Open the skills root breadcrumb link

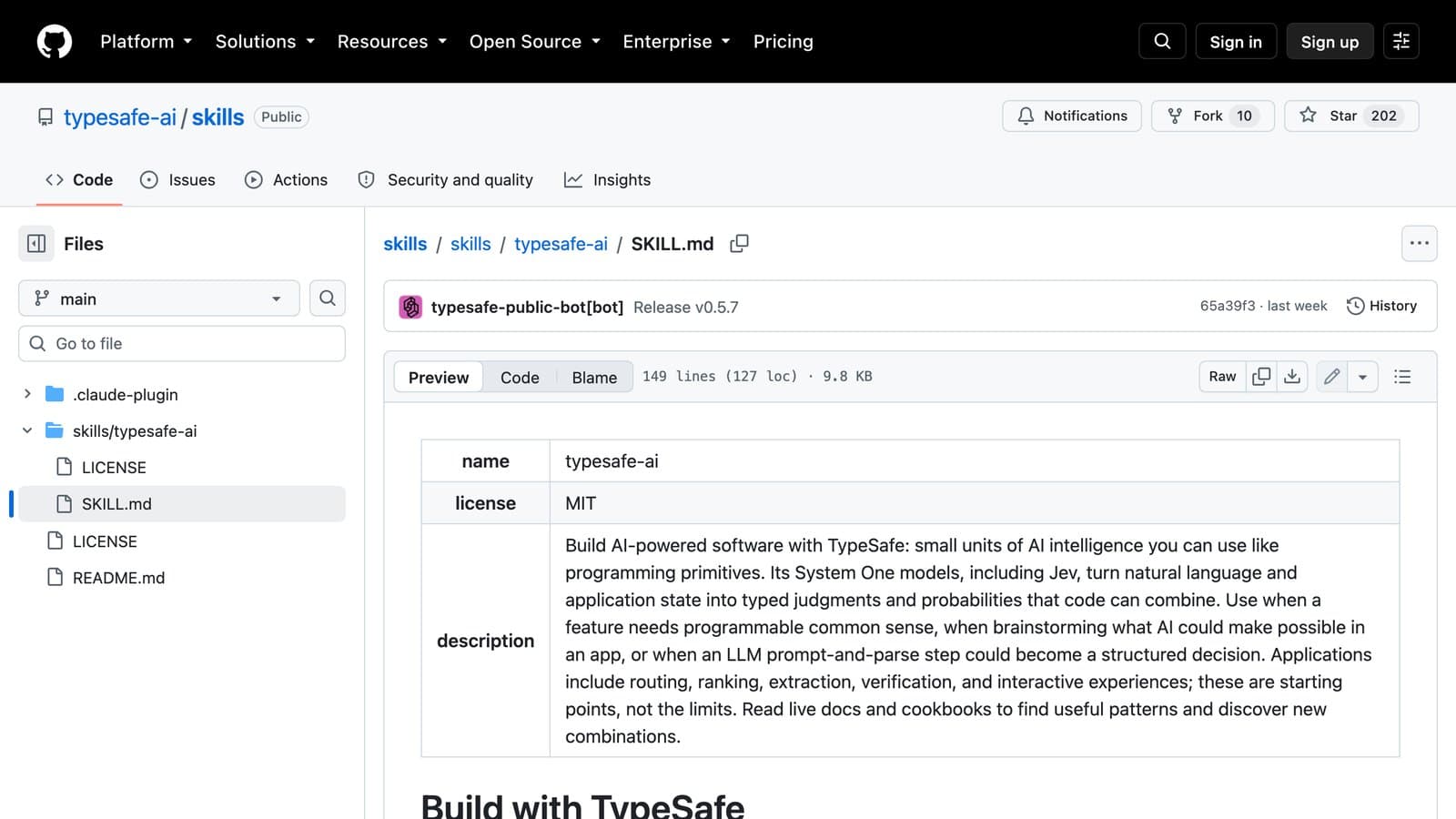(405, 244)
